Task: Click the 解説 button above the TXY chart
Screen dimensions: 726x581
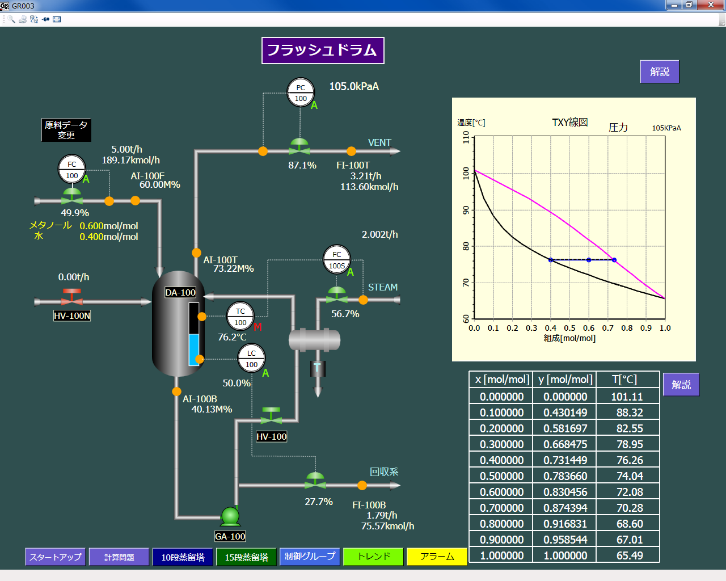Action: pos(659,71)
